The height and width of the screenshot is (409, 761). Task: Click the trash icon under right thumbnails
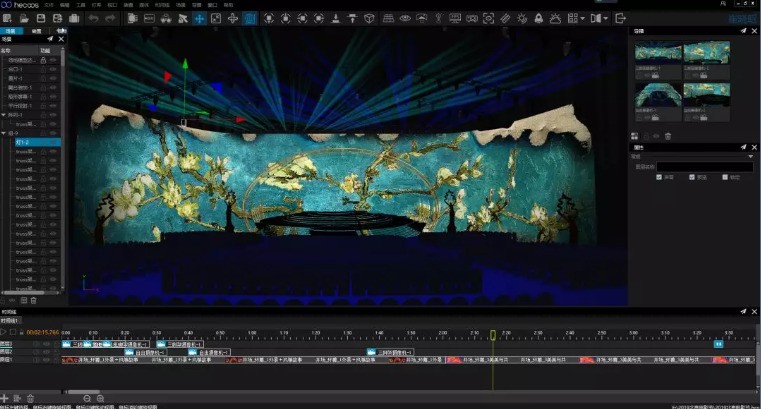point(668,136)
